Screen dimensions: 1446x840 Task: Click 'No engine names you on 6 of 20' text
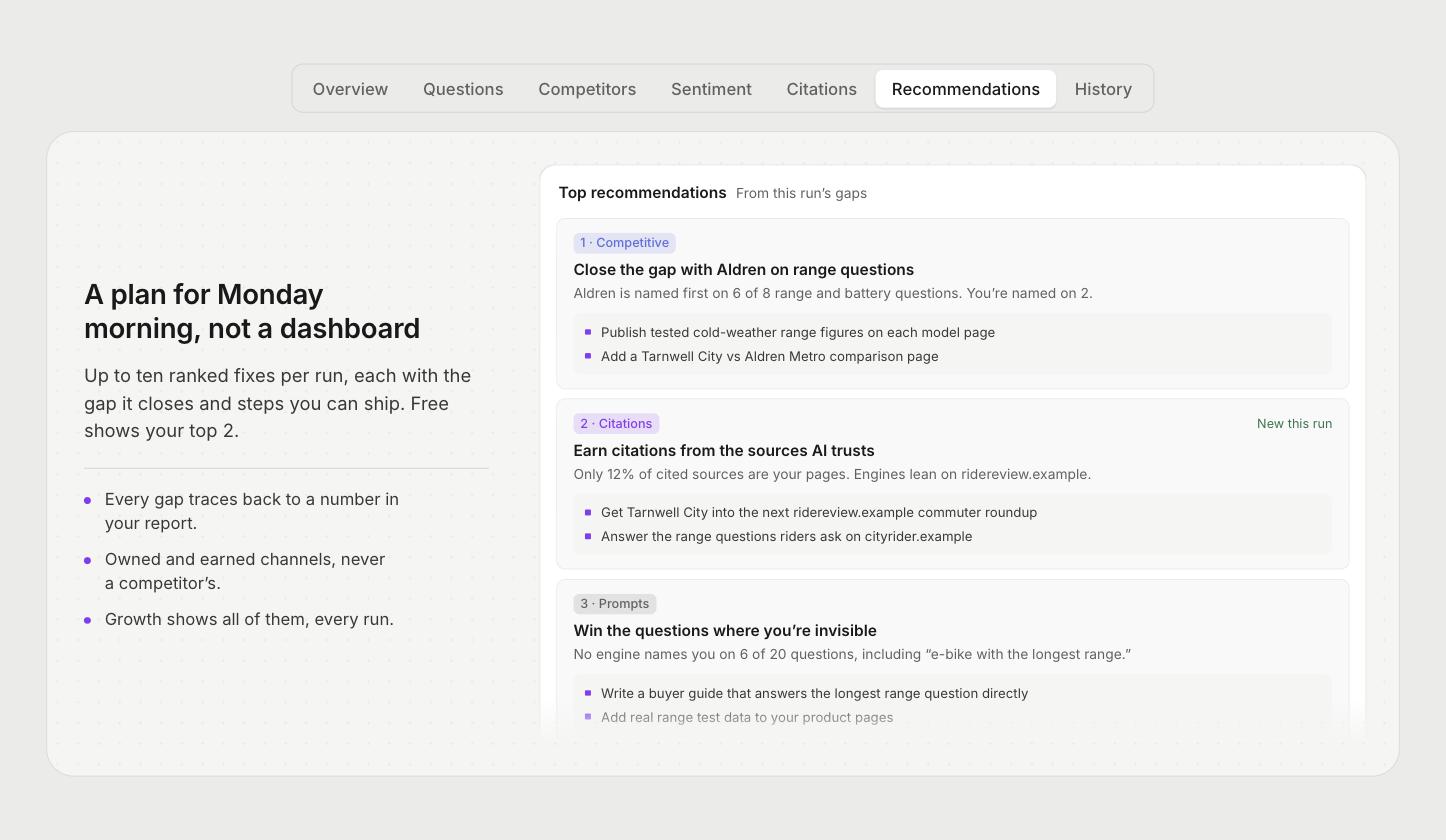[x=852, y=655]
